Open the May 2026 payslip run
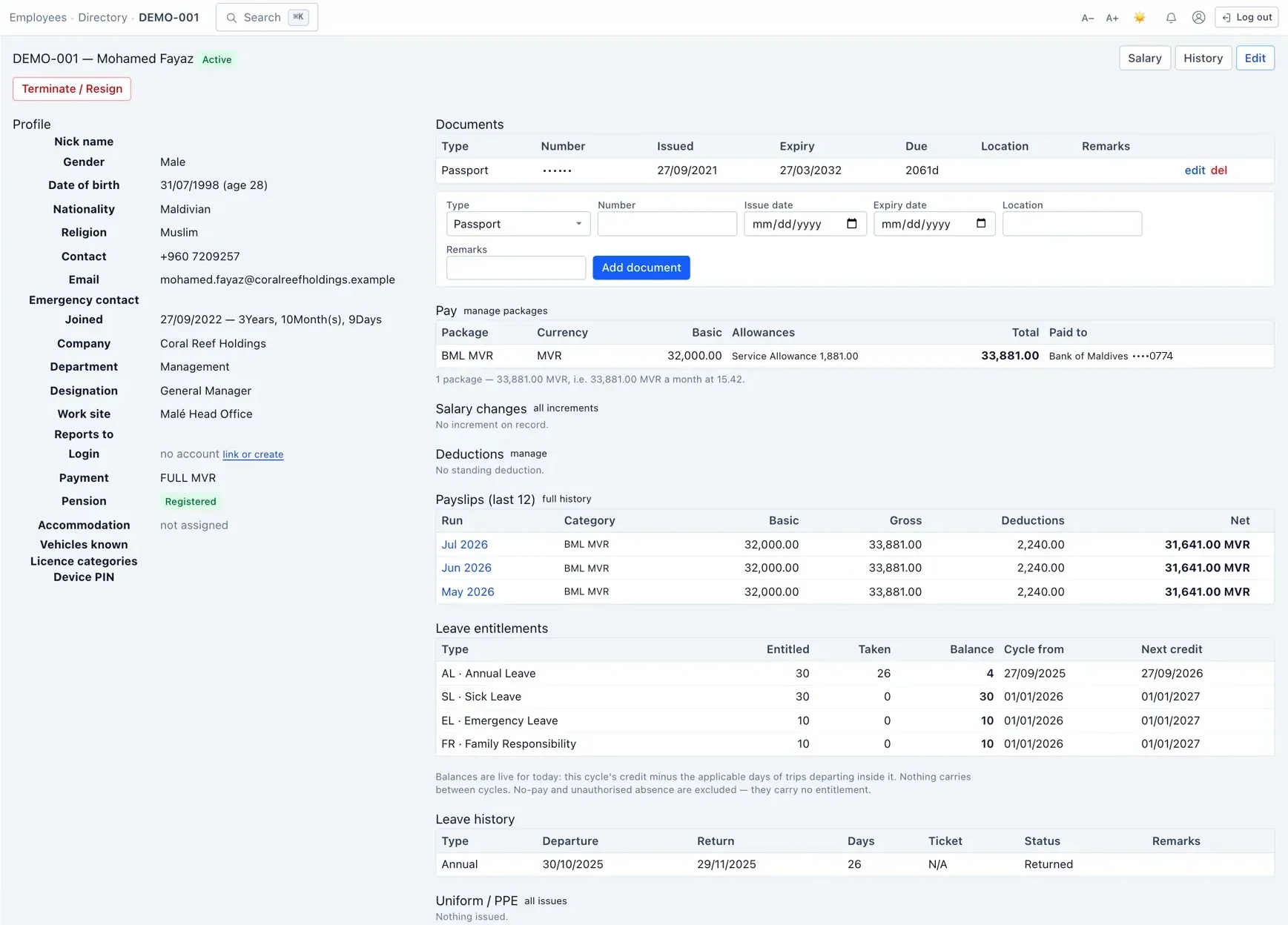Screen dimensions: 1288x925 pos(467,591)
